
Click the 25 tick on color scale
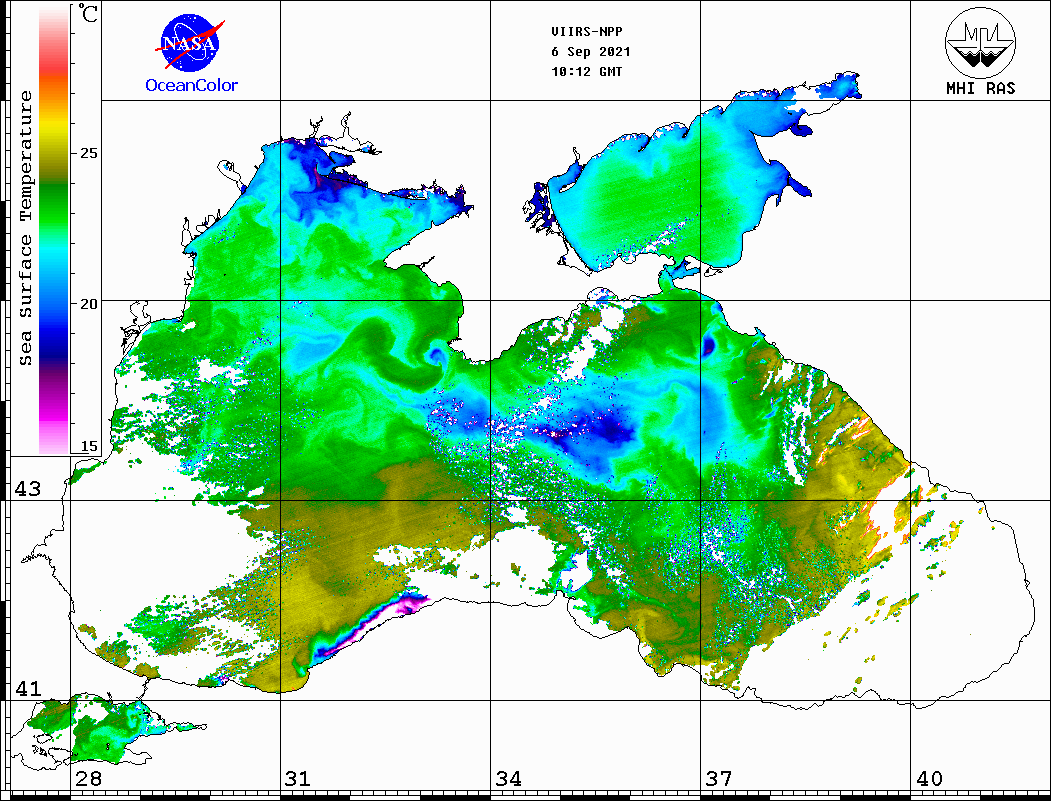click(x=88, y=153)
